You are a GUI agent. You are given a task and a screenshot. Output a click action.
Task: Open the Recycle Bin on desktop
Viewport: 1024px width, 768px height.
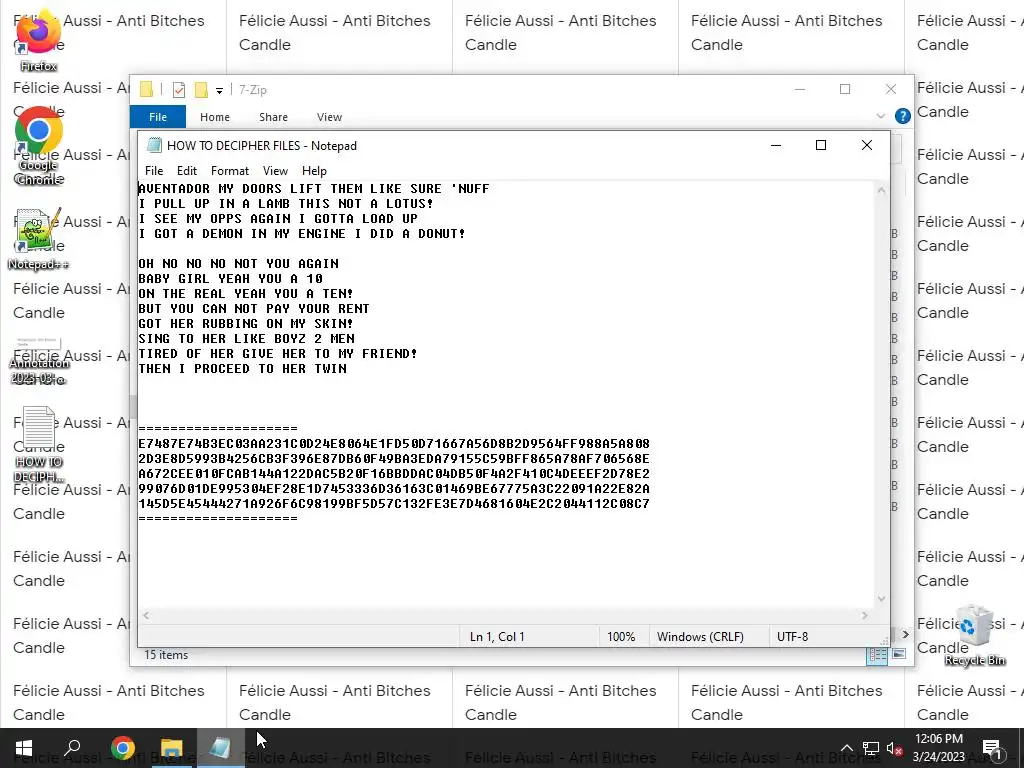(x=974, y=635)
